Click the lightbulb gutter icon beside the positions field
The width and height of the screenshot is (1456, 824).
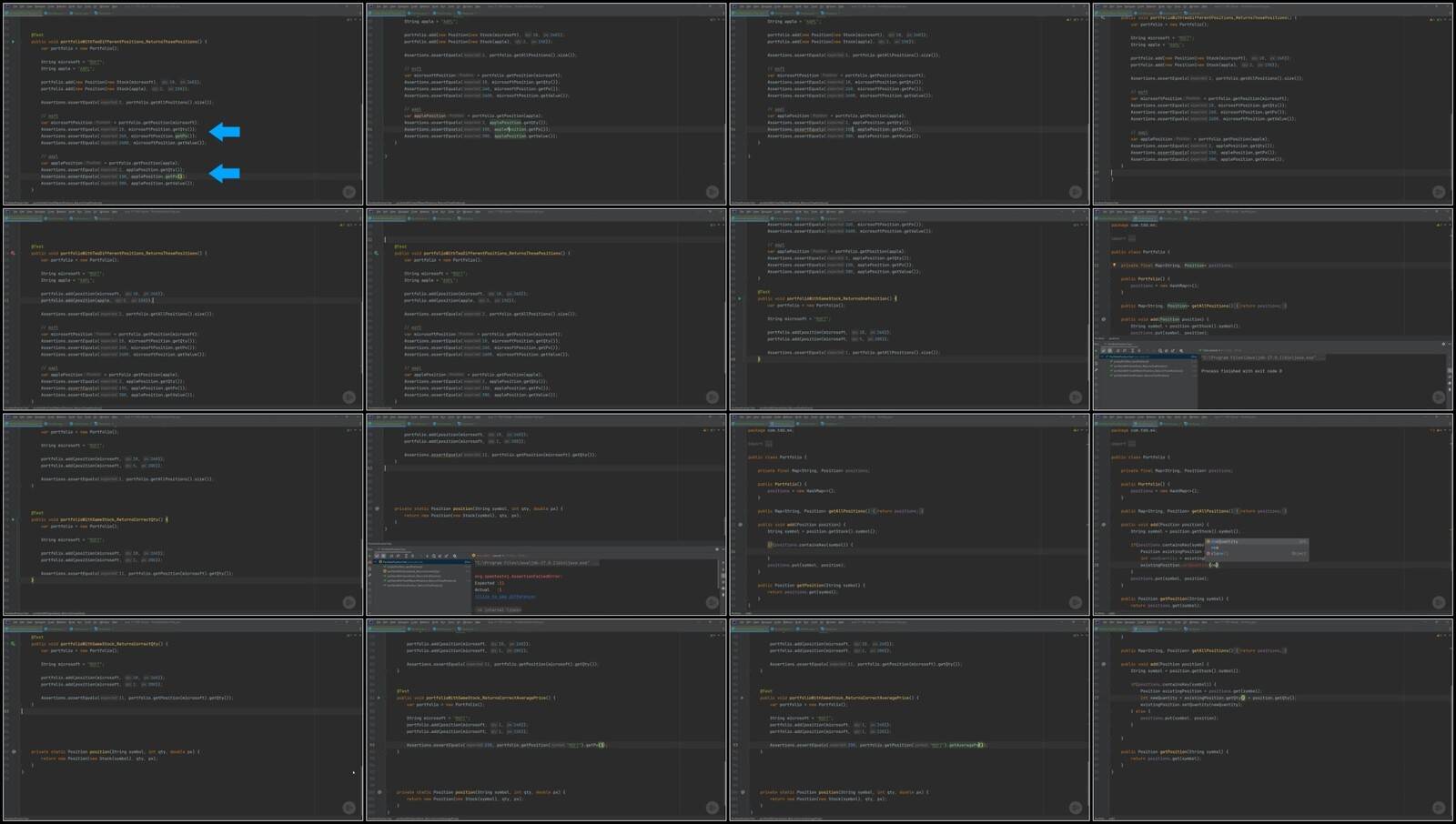1115,266
